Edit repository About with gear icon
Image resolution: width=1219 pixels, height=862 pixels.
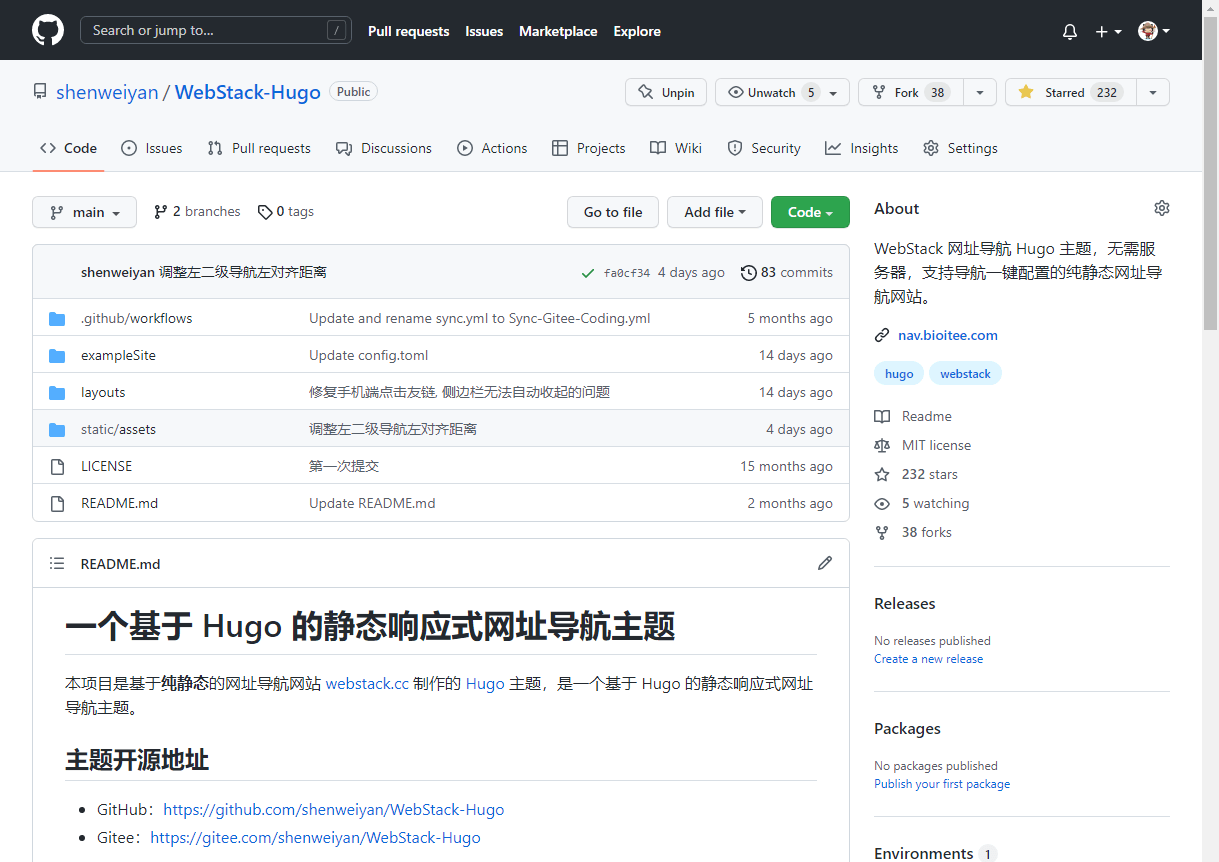point(1162,208)
